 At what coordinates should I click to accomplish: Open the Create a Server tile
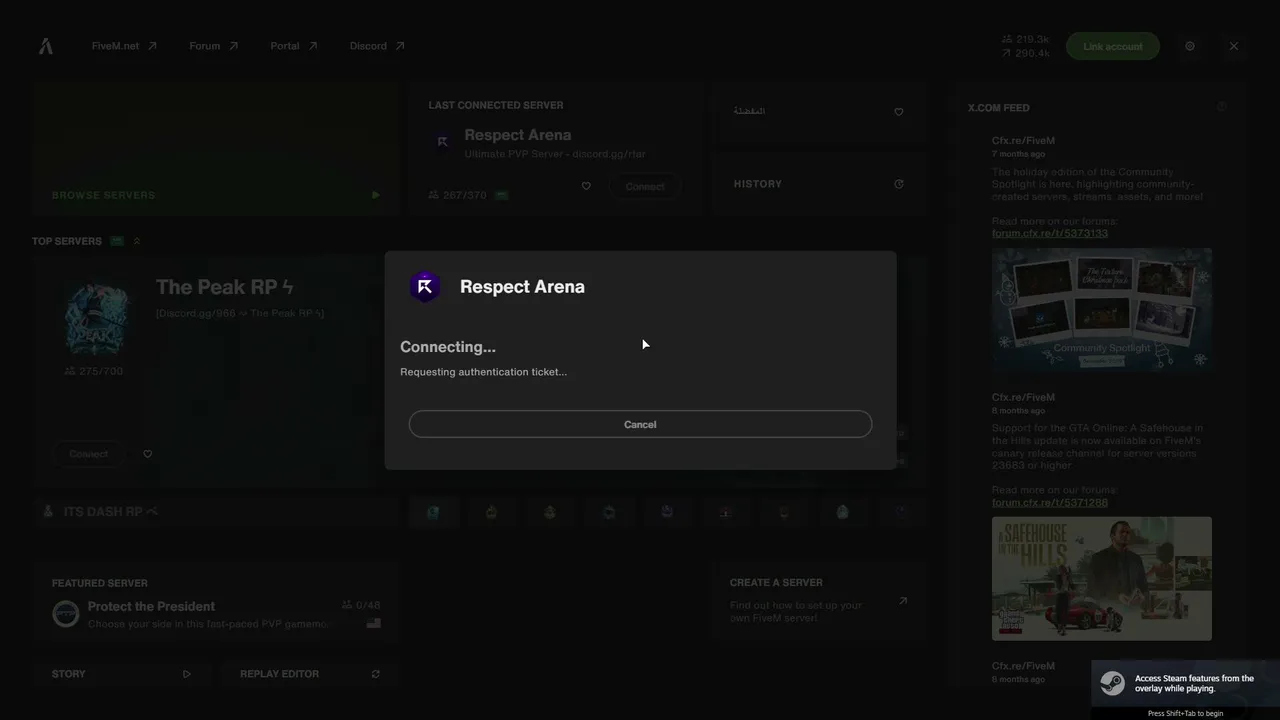pyautogui.click(x=818, y=603)
